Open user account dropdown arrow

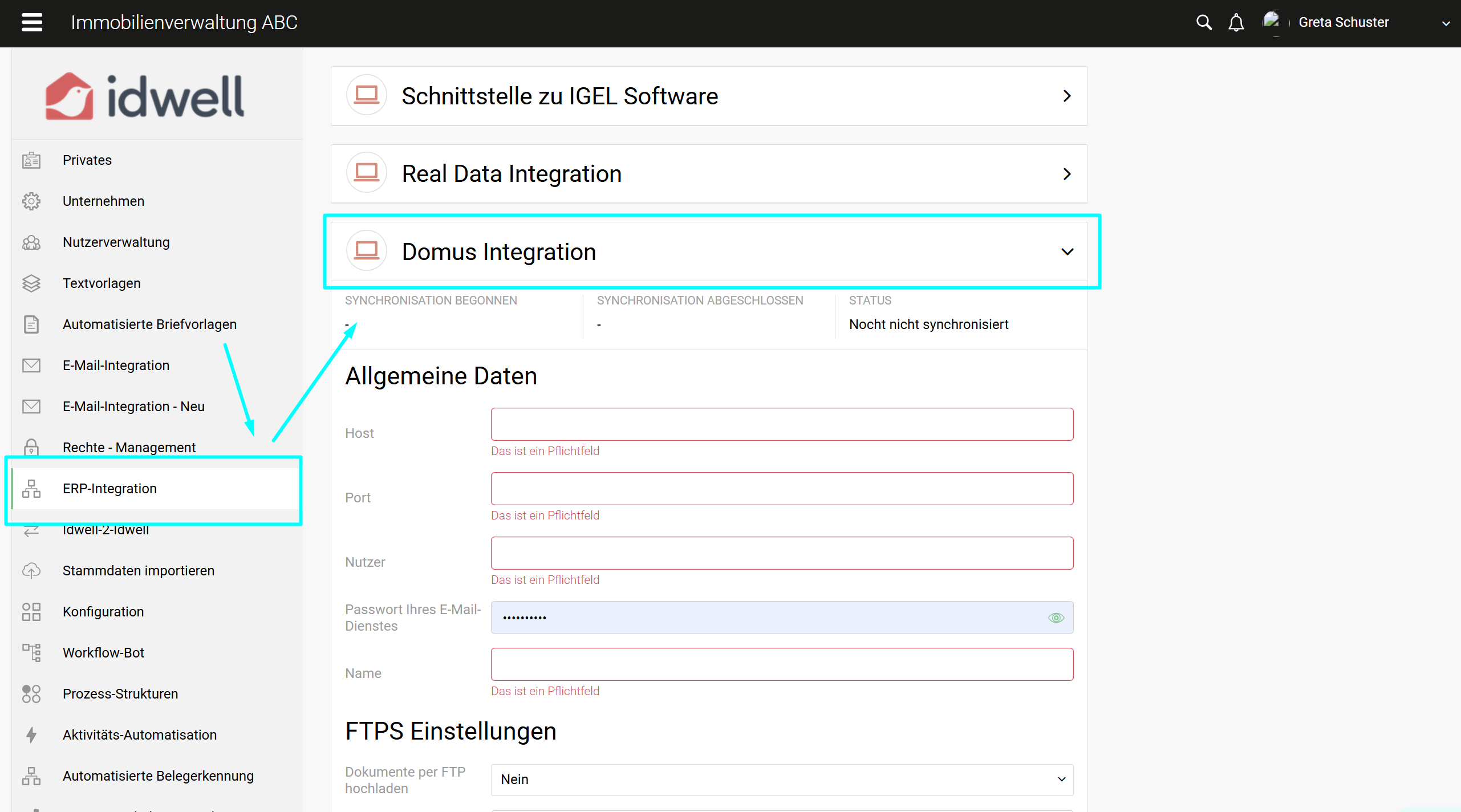tap(1446, 23)
